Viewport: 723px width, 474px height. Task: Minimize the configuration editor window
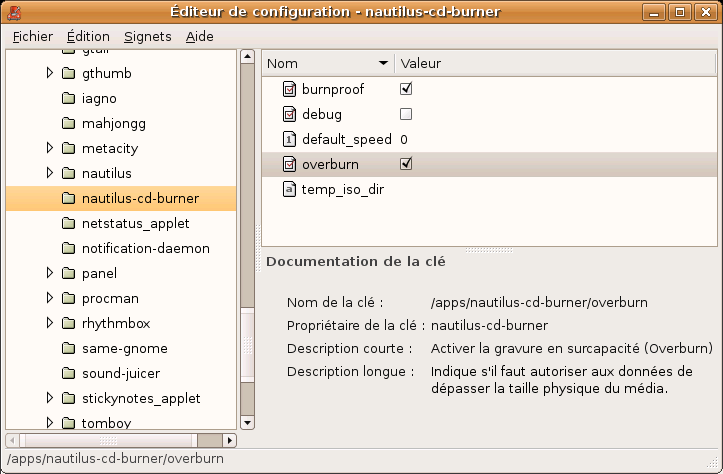pos(654,12)
